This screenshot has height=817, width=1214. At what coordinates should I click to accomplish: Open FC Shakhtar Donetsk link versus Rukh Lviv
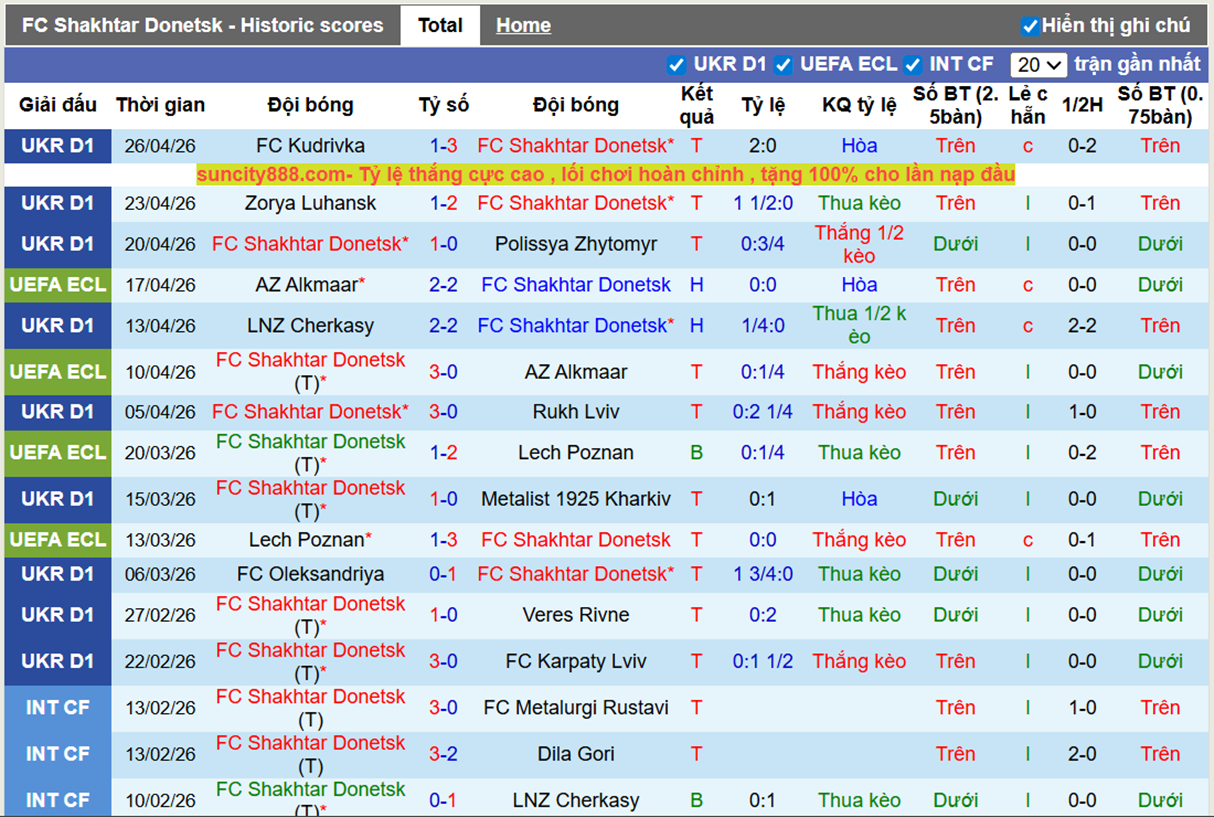[310, 411]
